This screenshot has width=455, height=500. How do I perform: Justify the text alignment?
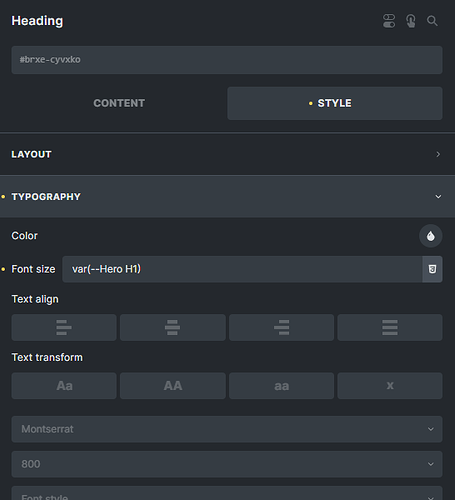(x=390, y=327)
